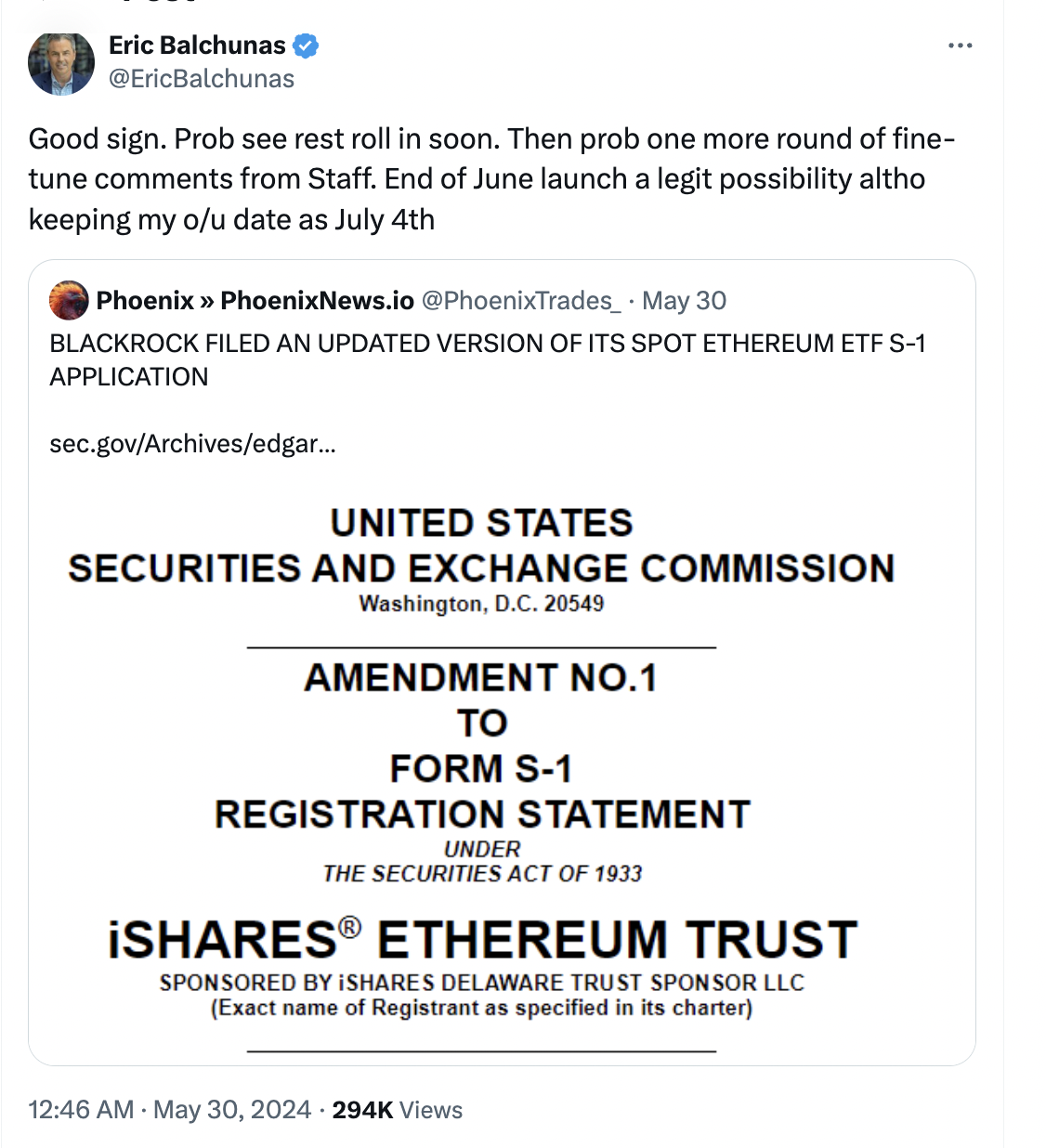Image resolution: width=1046 pixels, height=1148 pixels.
Task: Click the @EricBalchunas handle
Action: click(x=202, y=79)
